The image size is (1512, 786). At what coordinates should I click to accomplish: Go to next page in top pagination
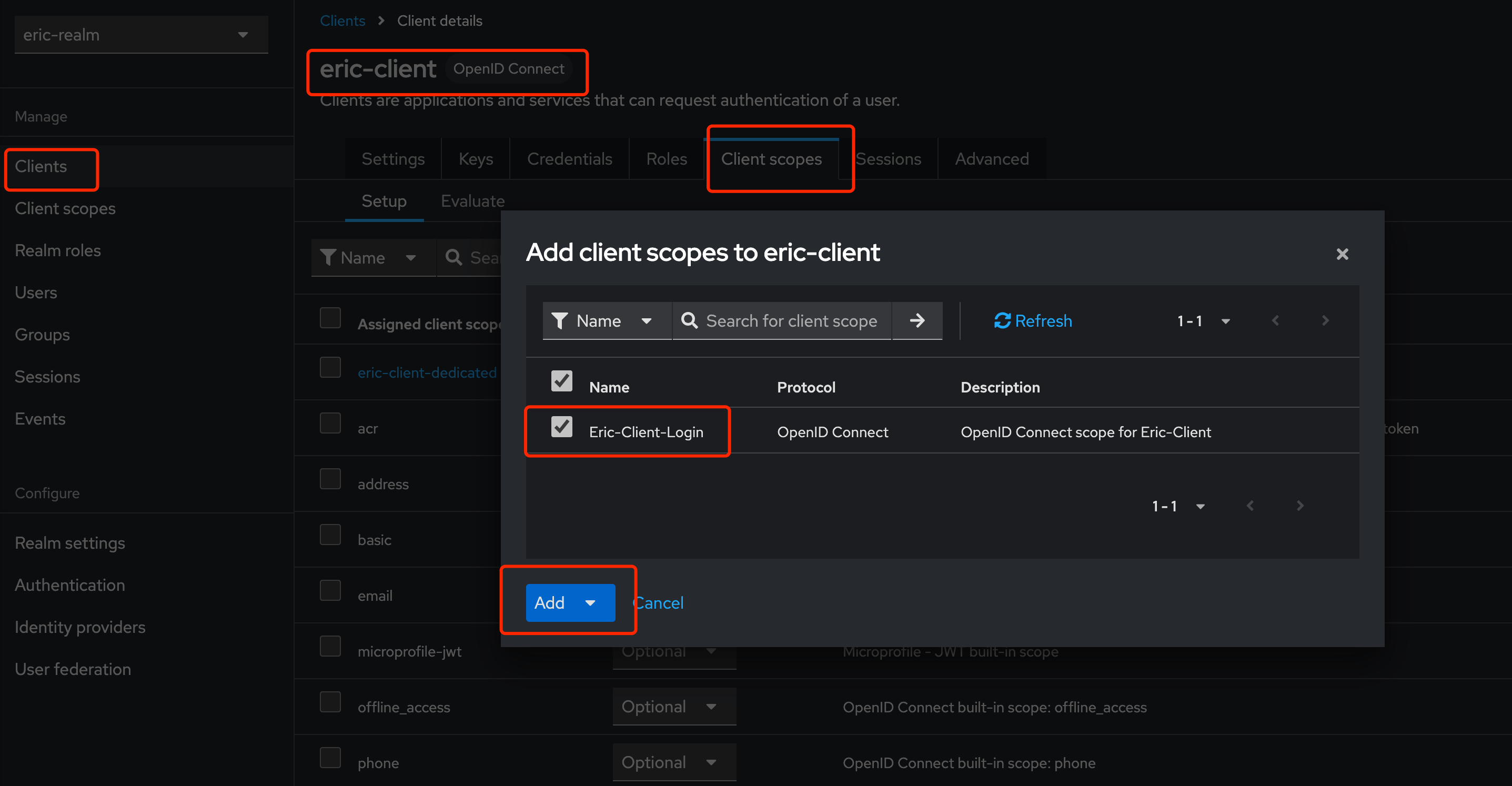coord(1325,320)
